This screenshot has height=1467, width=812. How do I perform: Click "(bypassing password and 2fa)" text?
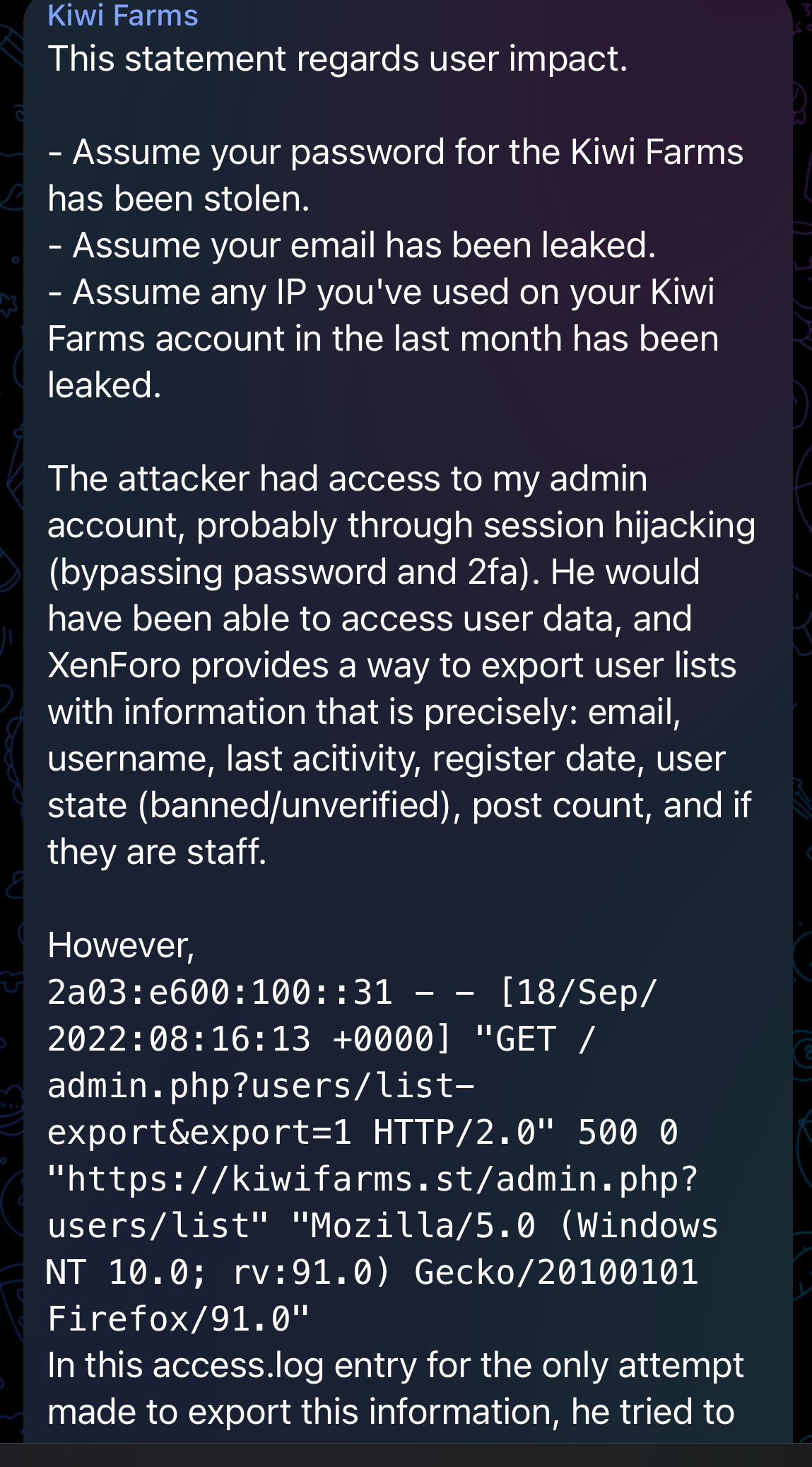click(x=288, y=573)
